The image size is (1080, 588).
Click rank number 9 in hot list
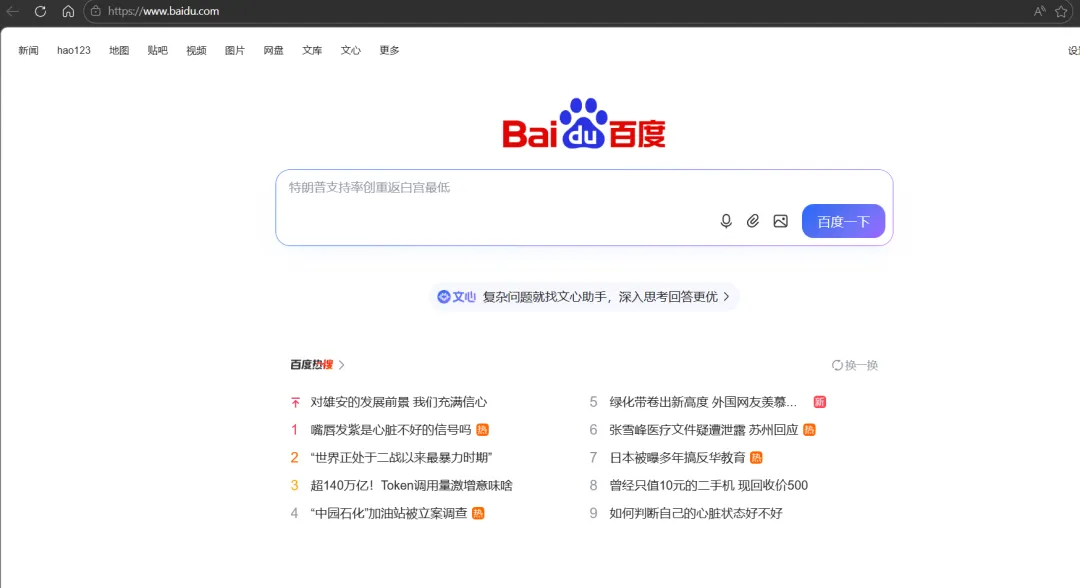(593, 513)
